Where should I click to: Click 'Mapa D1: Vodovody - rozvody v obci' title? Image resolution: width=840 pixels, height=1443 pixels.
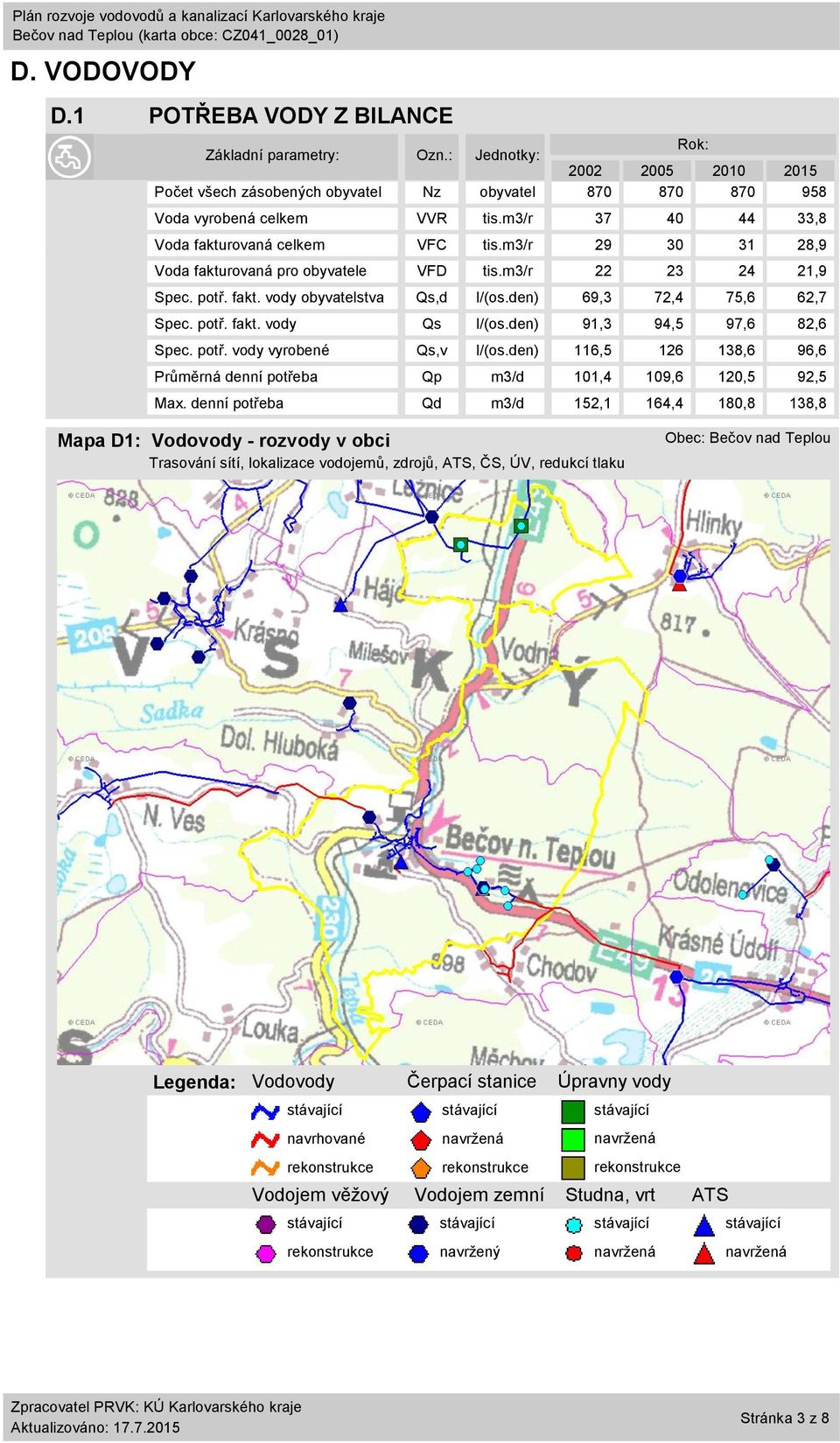[x=224, y=440]
